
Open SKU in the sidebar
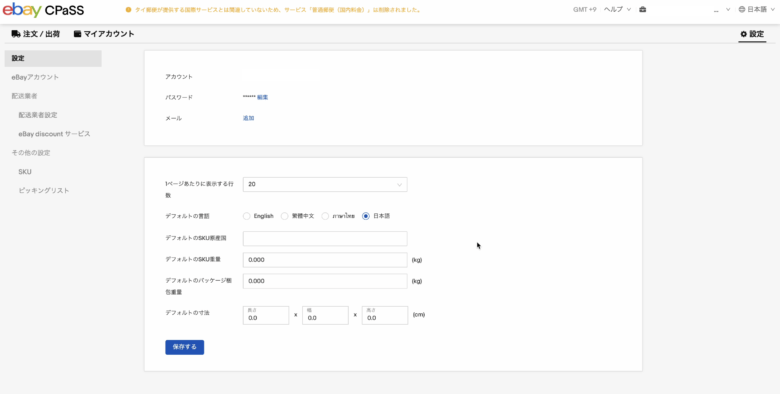25,172
